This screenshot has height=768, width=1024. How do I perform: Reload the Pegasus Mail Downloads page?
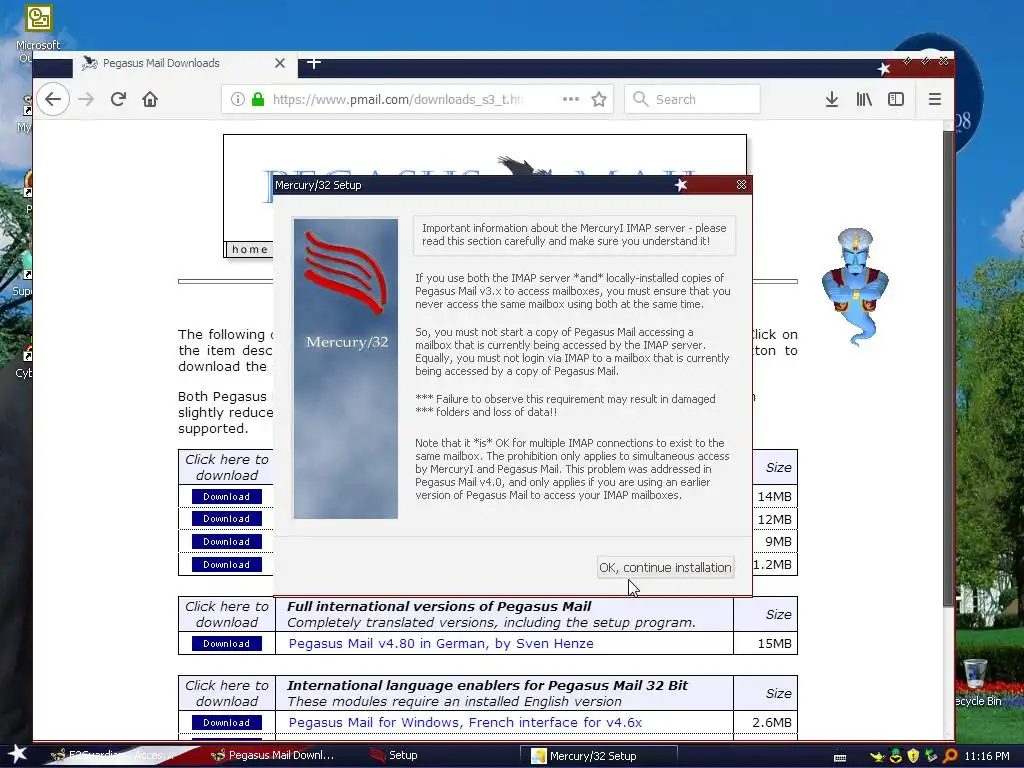click(x=118, y=99)
